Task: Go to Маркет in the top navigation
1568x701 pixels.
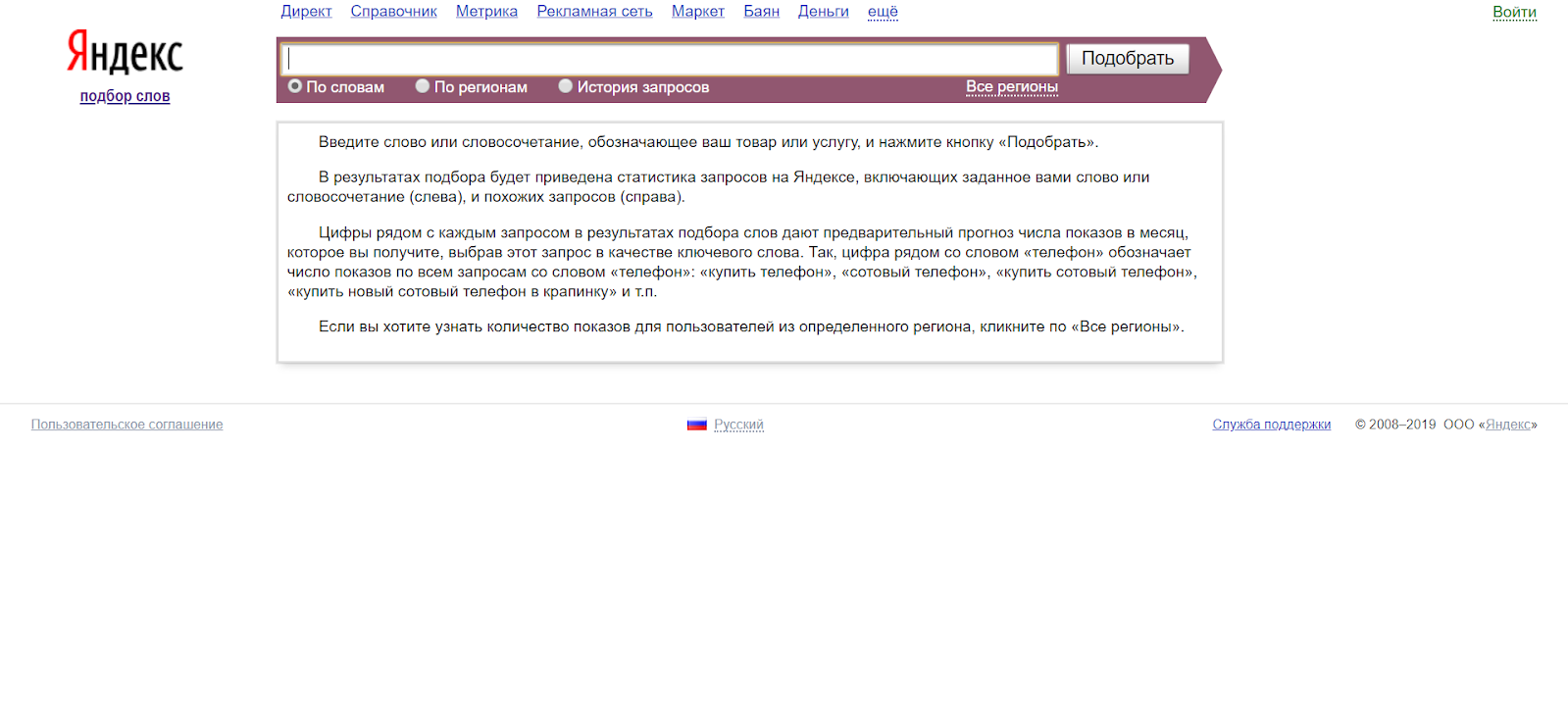Action: 698,12
